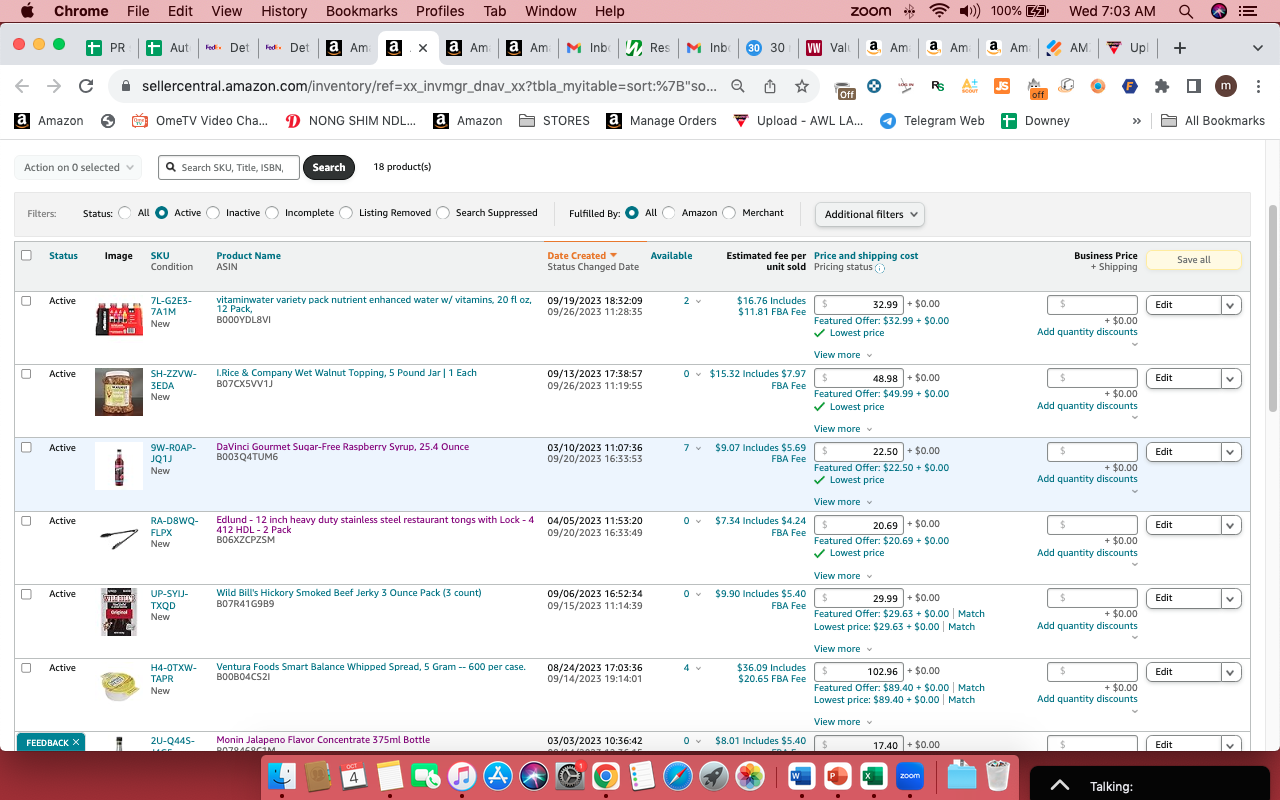Check the DaVinci Raspberry Syrup row checkbox
The image size is (1280, 800).
click(27, 448)
